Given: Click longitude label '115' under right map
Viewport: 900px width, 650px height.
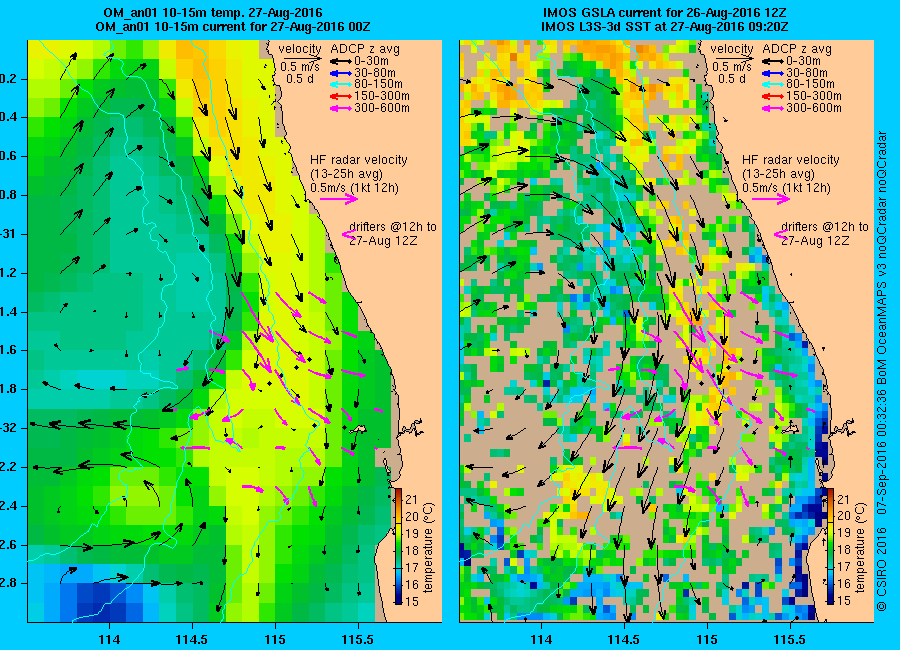Looking at the screenshot, I should pos(707,640).
